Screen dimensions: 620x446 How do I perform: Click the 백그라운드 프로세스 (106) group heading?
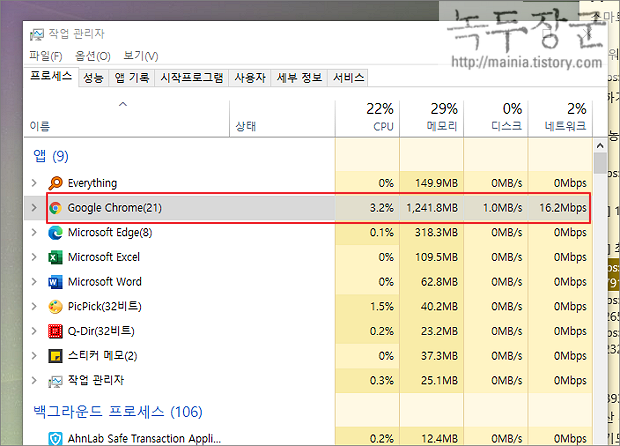118,412
